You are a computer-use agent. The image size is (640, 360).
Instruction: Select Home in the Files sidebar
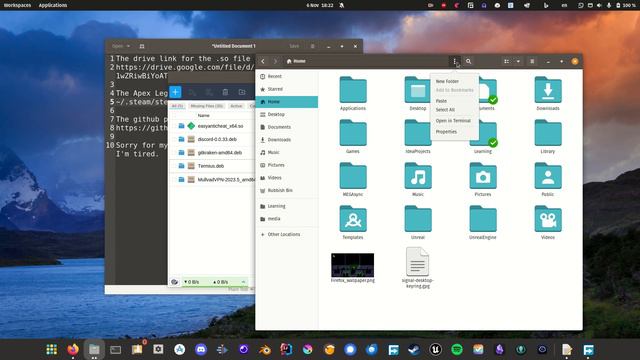287,102
